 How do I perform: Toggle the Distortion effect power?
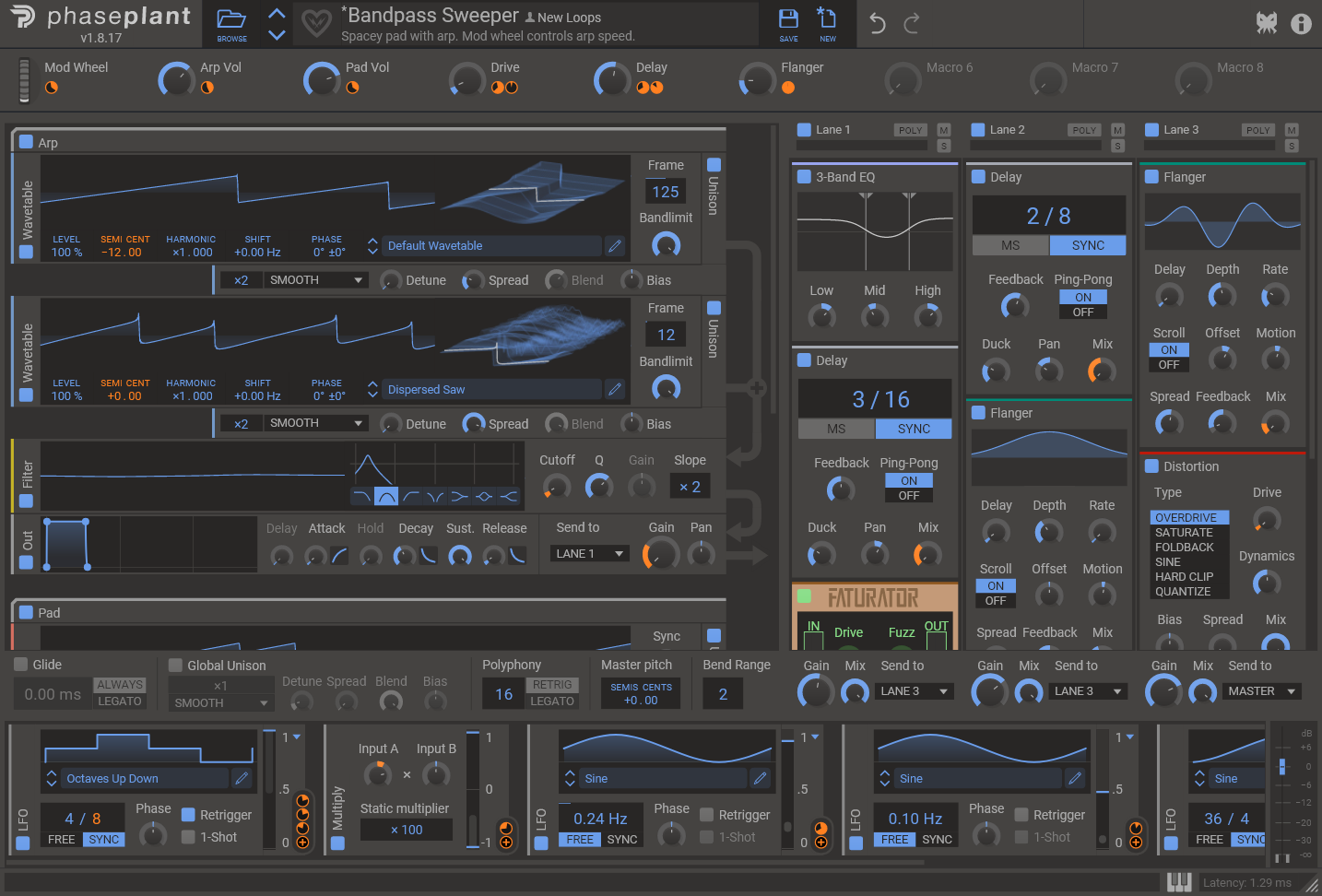tap(1151, 466)
